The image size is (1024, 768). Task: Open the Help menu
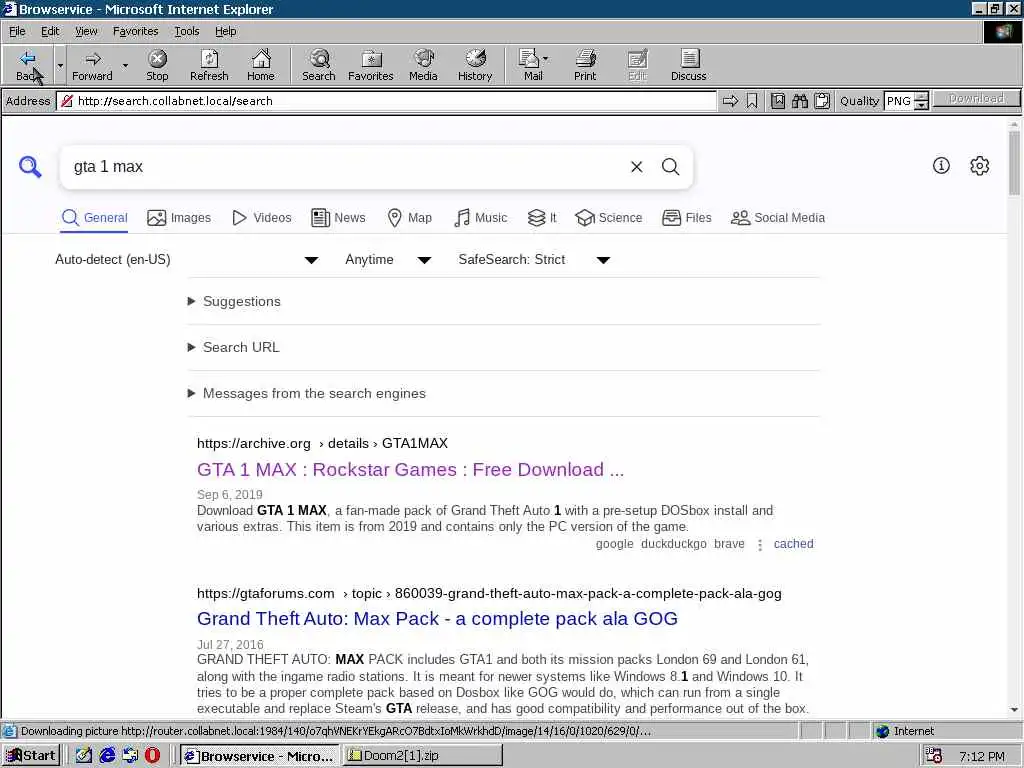(x=225, y=31)
